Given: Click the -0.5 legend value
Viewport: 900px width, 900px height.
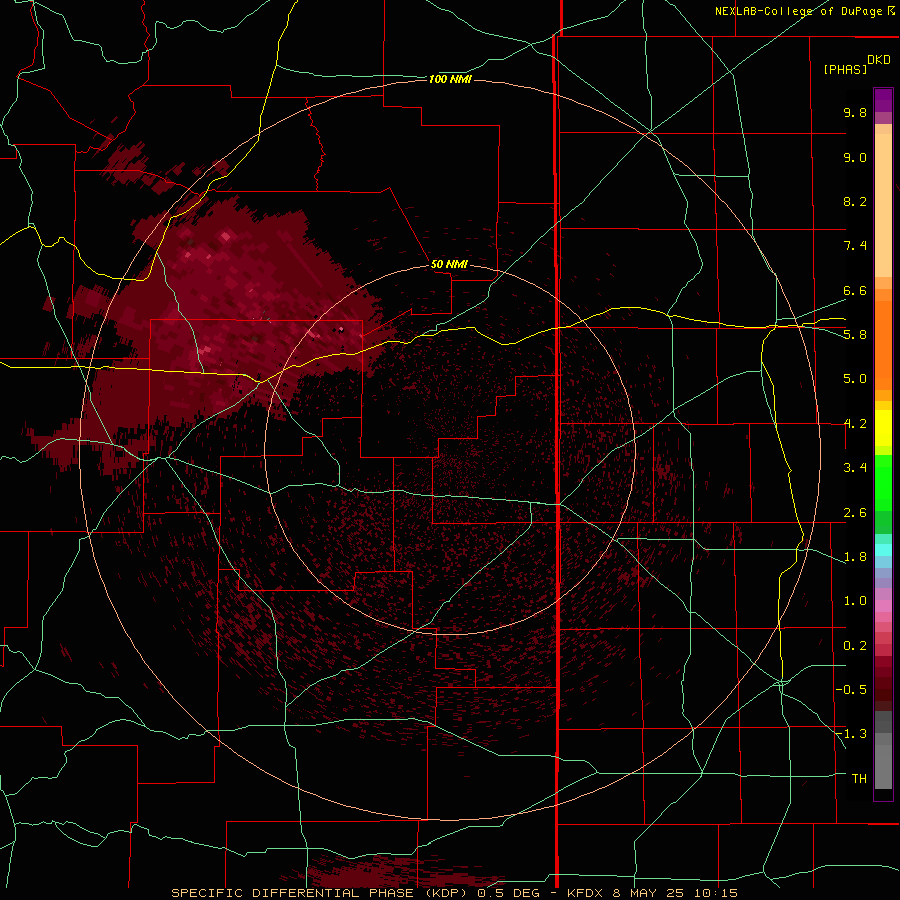Looking at the screenshot, I should tap(851, 690).
